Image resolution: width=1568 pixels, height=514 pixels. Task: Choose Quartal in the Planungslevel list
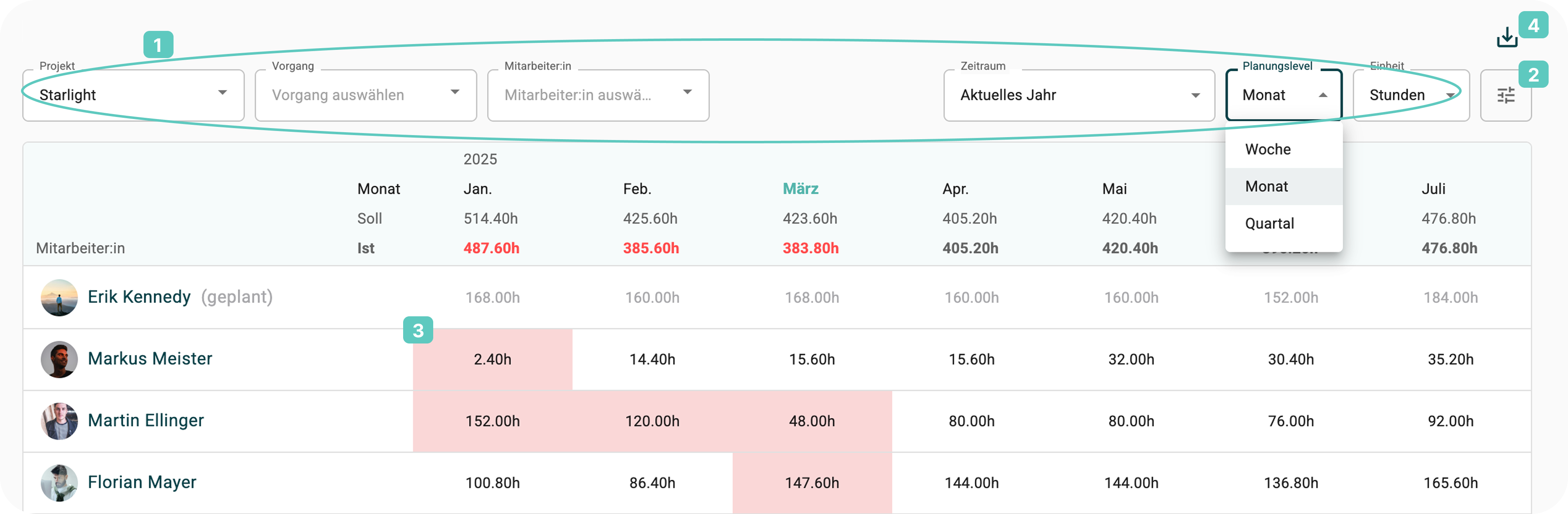point(1269,224)
